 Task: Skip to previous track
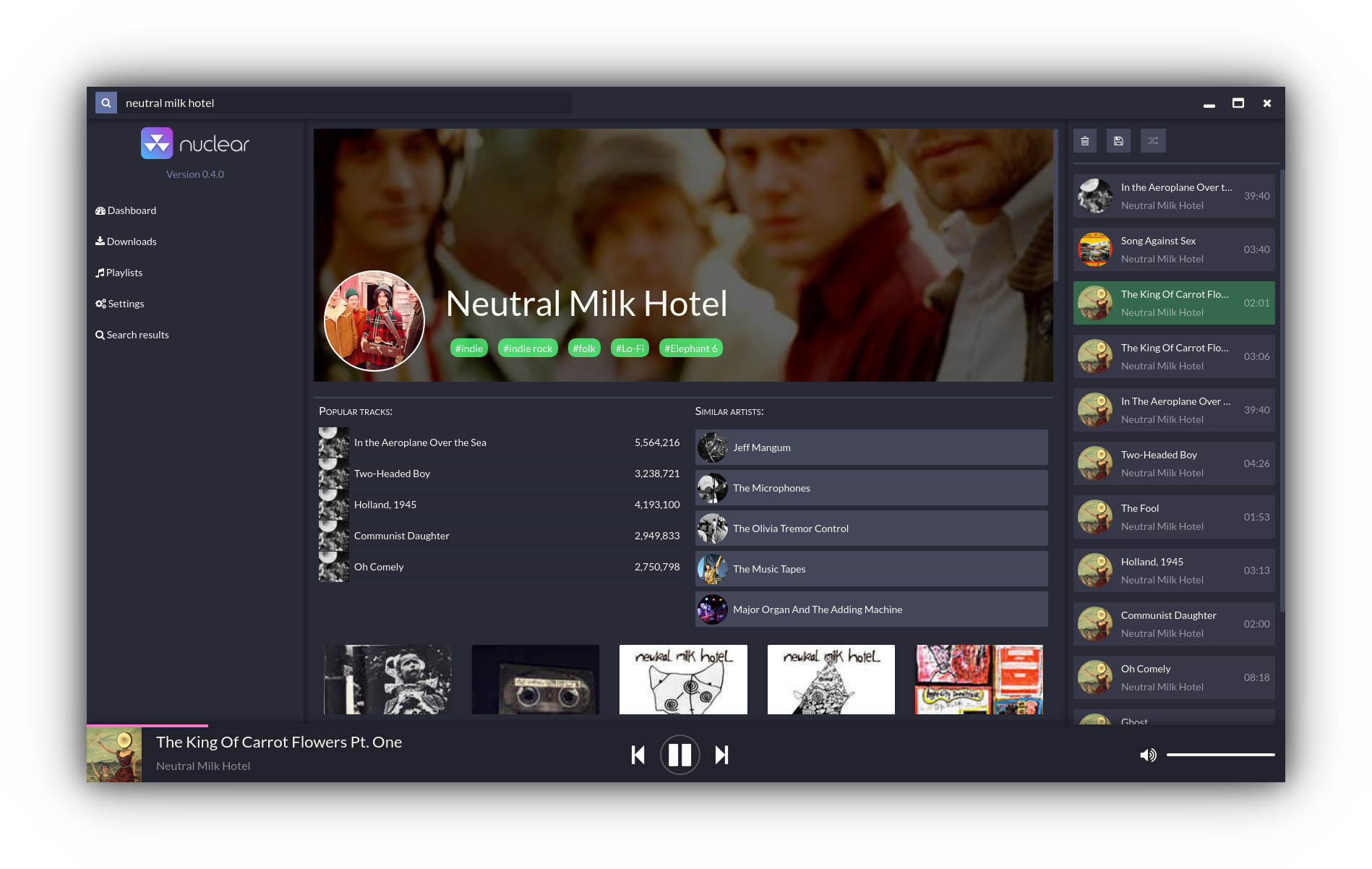638,755
